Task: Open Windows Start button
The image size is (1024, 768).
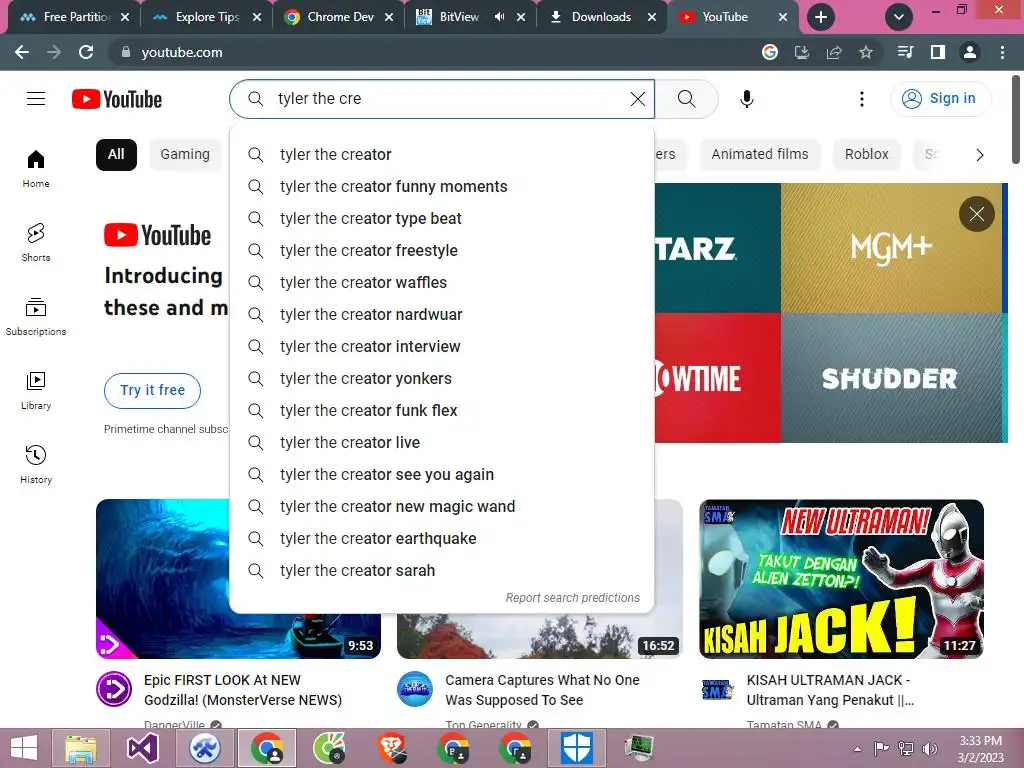Action: tap(24, 748)
